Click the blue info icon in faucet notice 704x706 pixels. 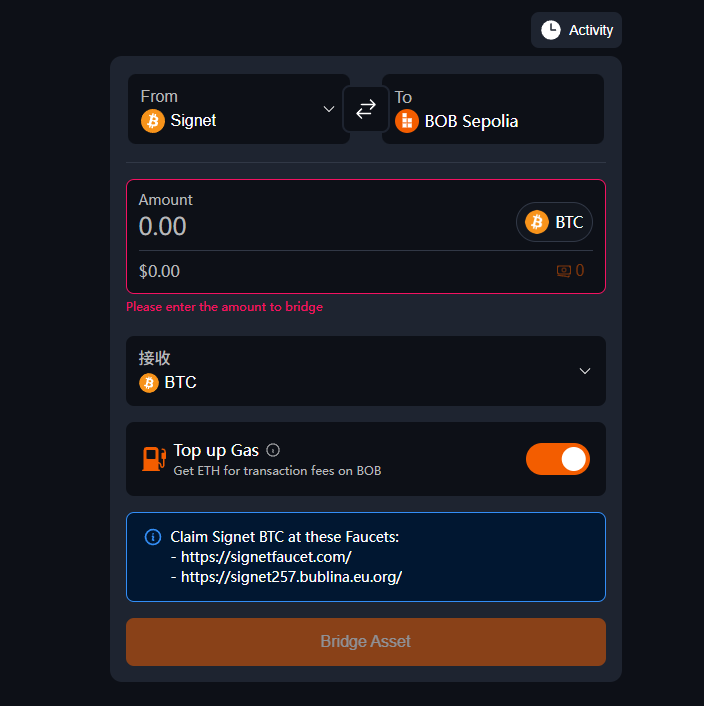pos(153,537)
